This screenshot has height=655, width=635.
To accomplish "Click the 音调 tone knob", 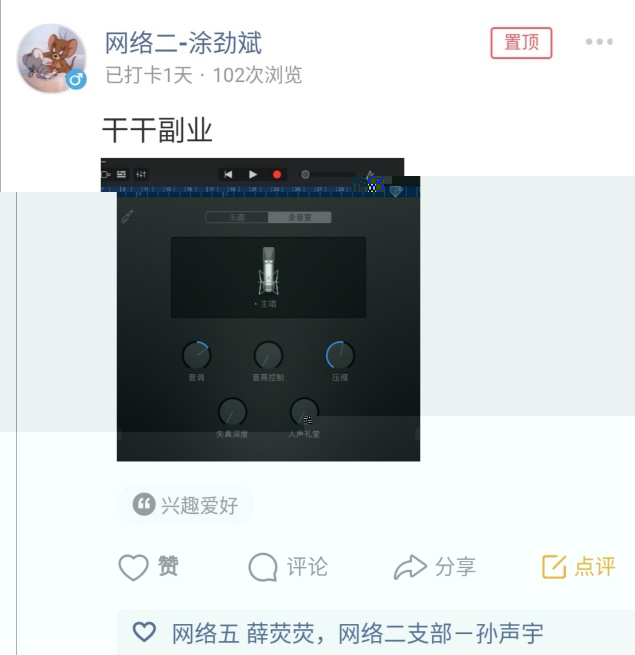I will [196, 355].
